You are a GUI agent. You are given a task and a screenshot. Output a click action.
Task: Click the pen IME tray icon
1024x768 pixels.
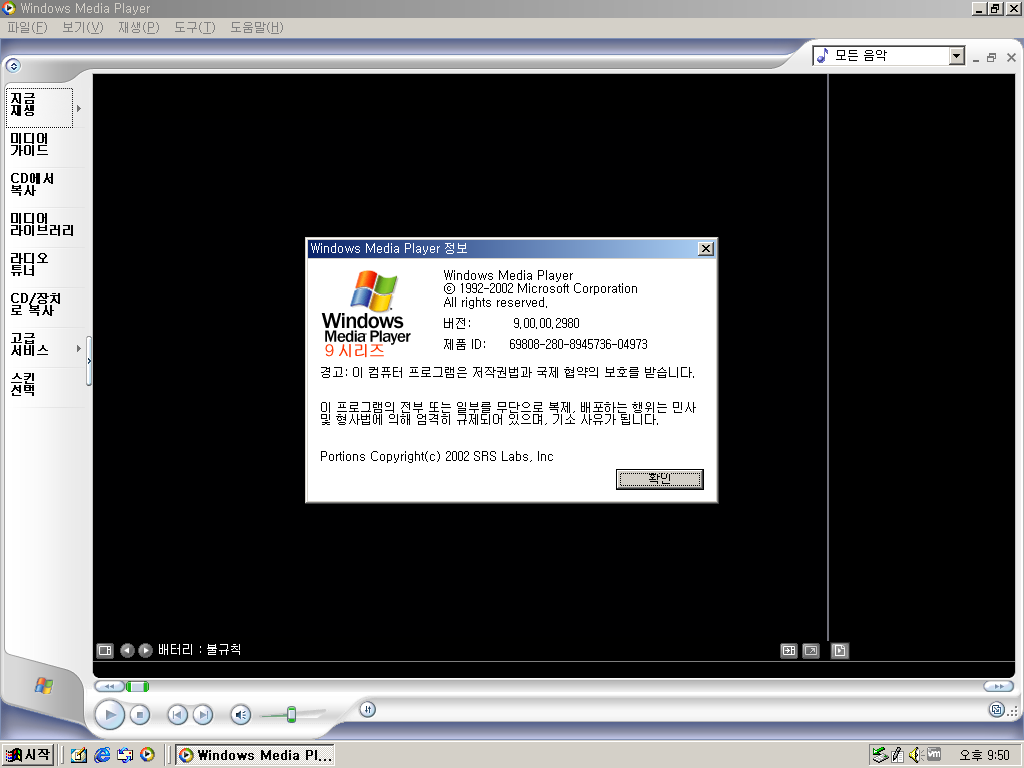898,755
